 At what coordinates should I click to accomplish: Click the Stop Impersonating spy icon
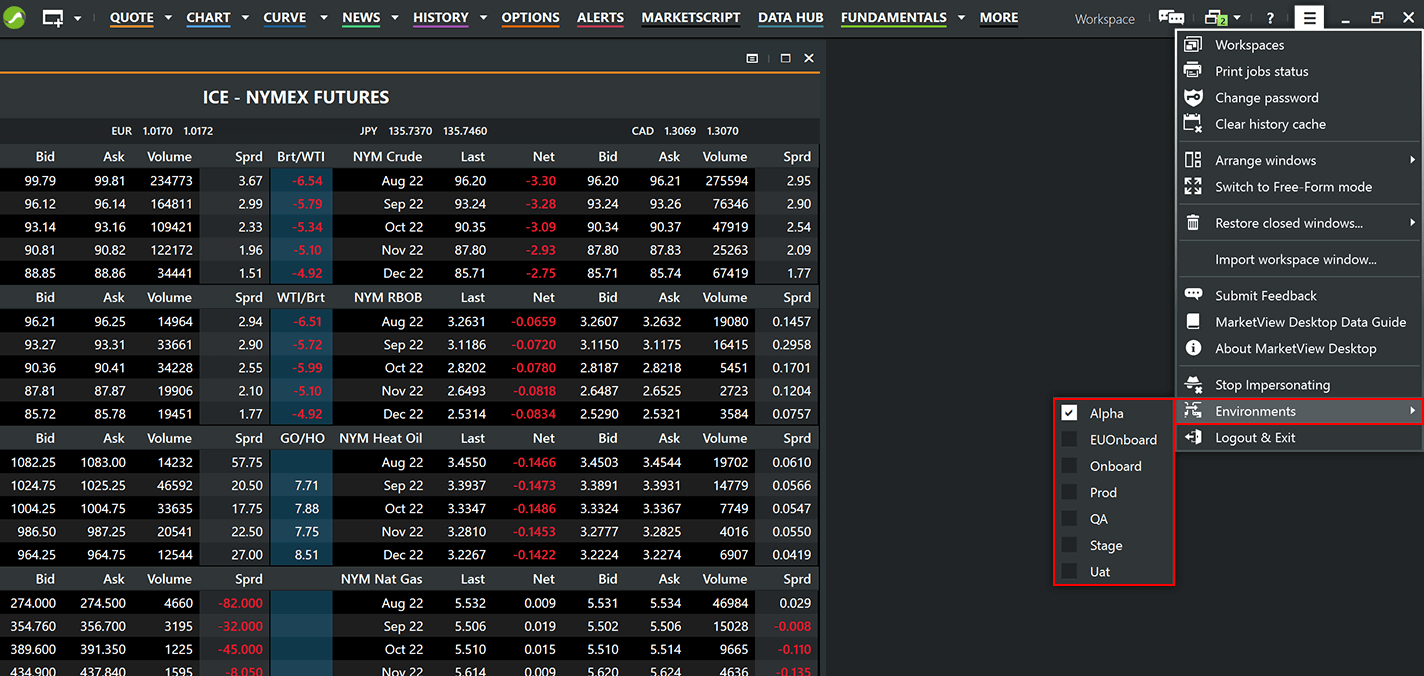pos(1193,385)
